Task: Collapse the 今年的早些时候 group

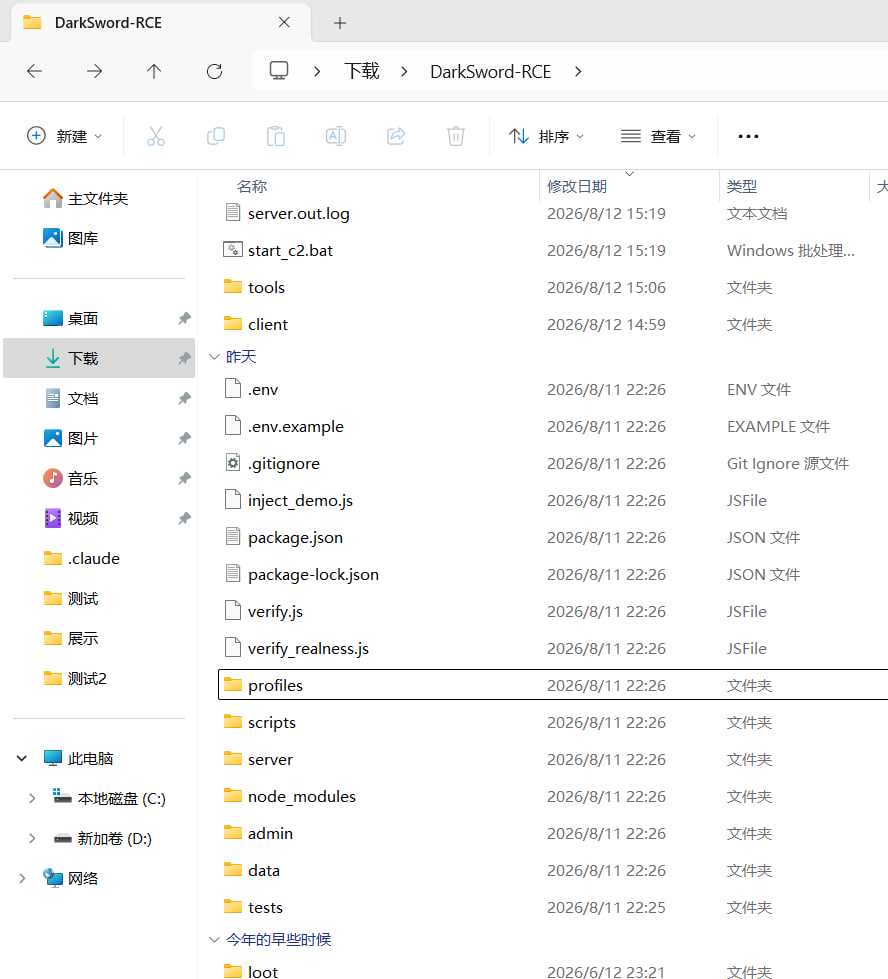Action: click(x=214, y=939)
